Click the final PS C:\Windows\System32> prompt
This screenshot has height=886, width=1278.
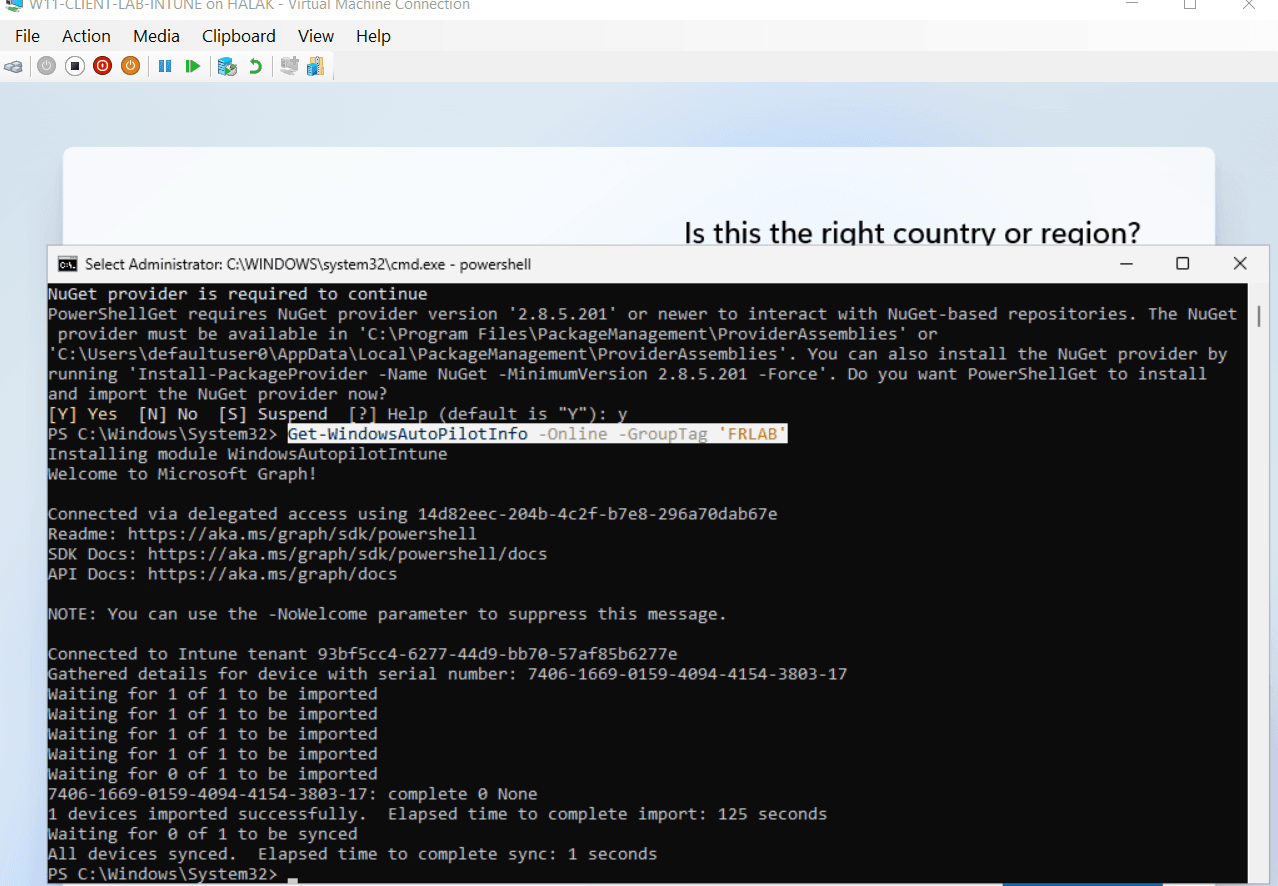pyautogui.click(x=162, y=874)
